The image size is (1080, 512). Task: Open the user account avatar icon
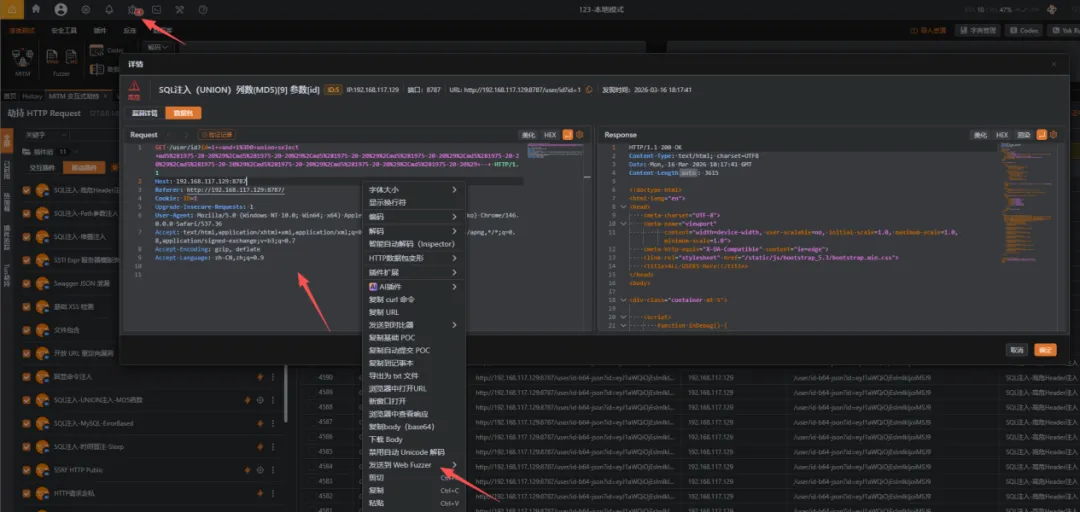[61, 10]
